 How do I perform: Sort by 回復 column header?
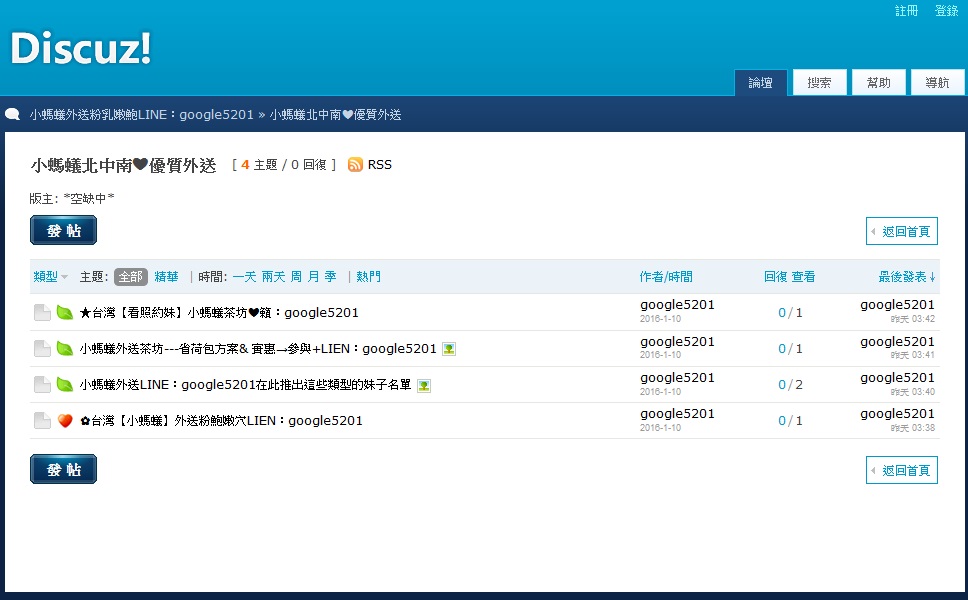[x=775, y=277]
